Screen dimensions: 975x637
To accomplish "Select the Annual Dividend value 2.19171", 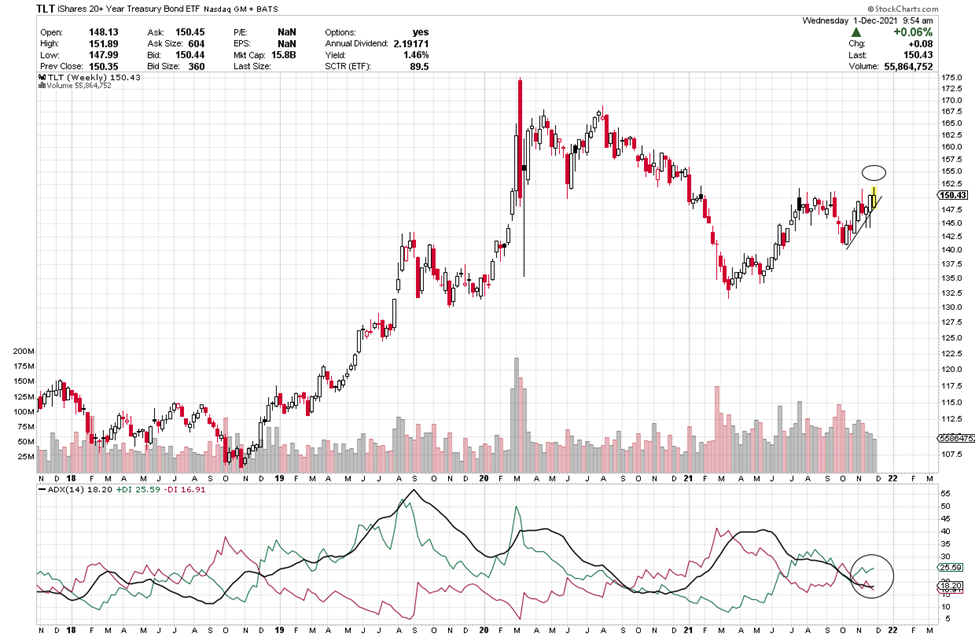I will [x=411, y=44].
